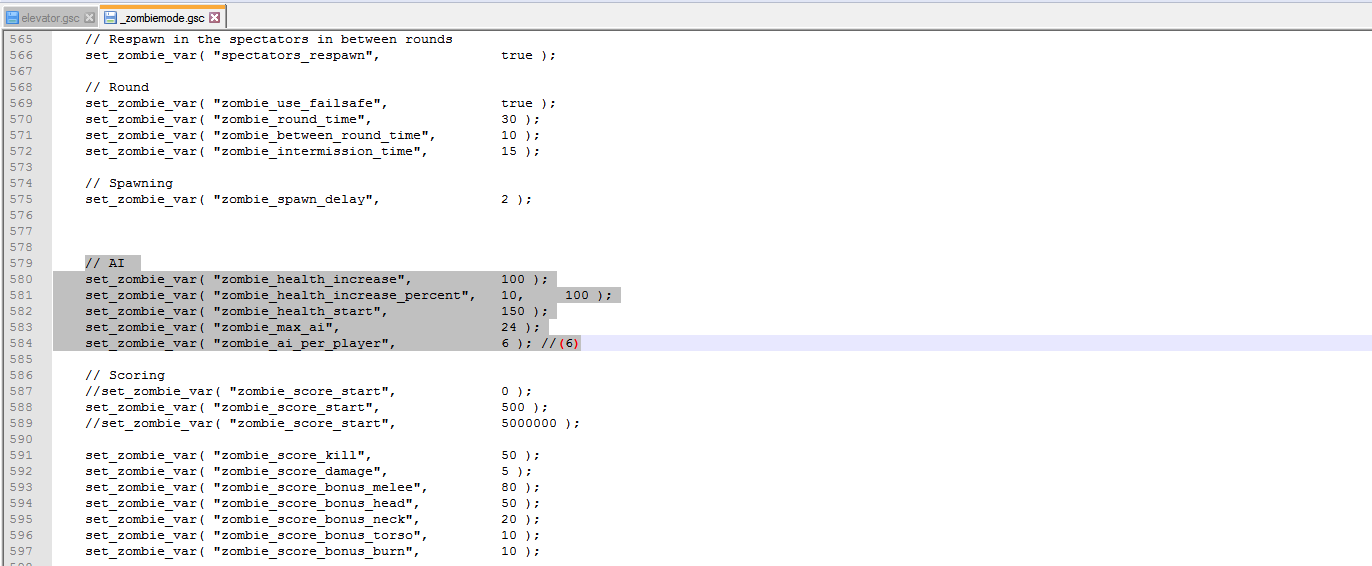The width and height of the screenshot is (1372, 566).
Task: Click the commented zombie_score_start line with value 0
Action: click(x=309, y=391)
